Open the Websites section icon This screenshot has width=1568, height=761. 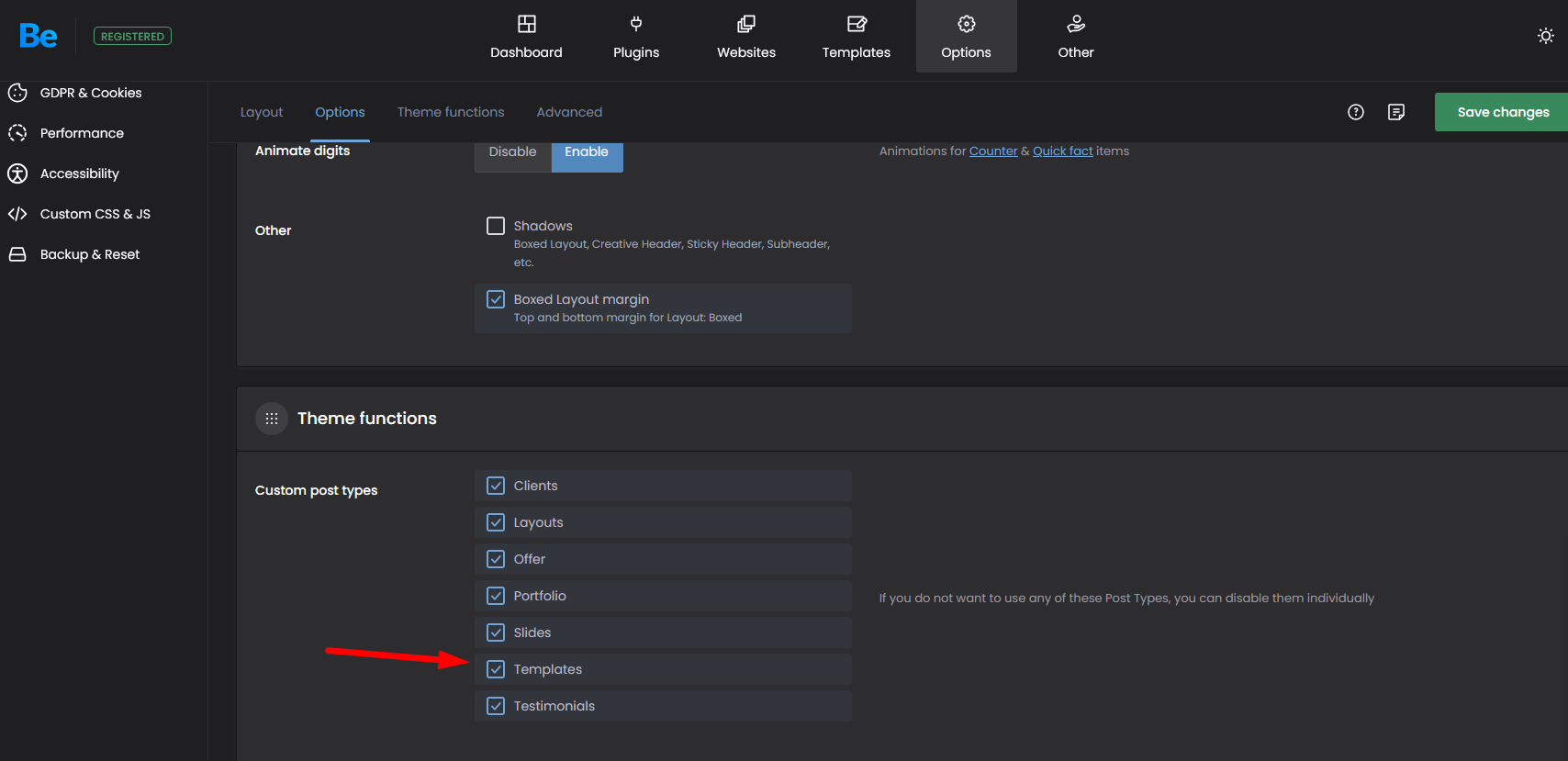tap(746, 24)
